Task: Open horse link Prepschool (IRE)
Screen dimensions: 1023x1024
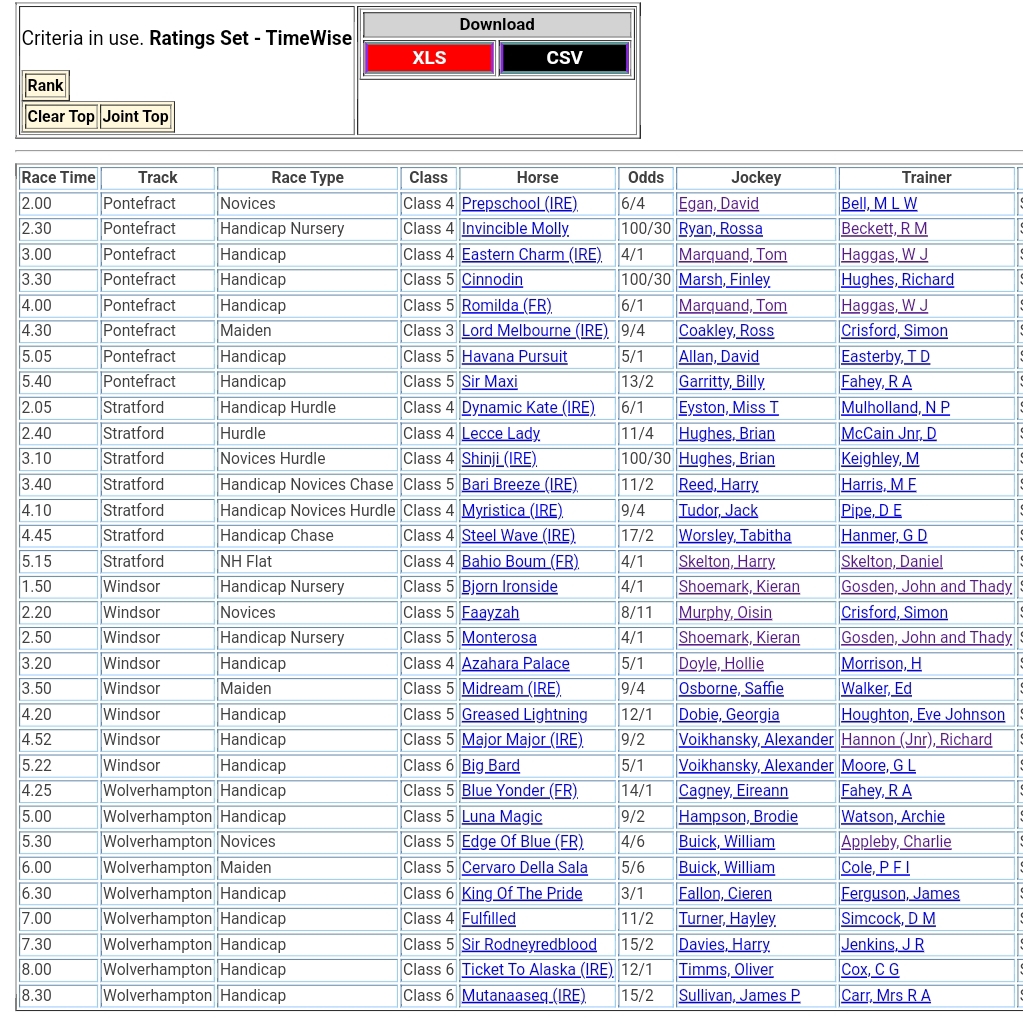Action: click(519, 204)
